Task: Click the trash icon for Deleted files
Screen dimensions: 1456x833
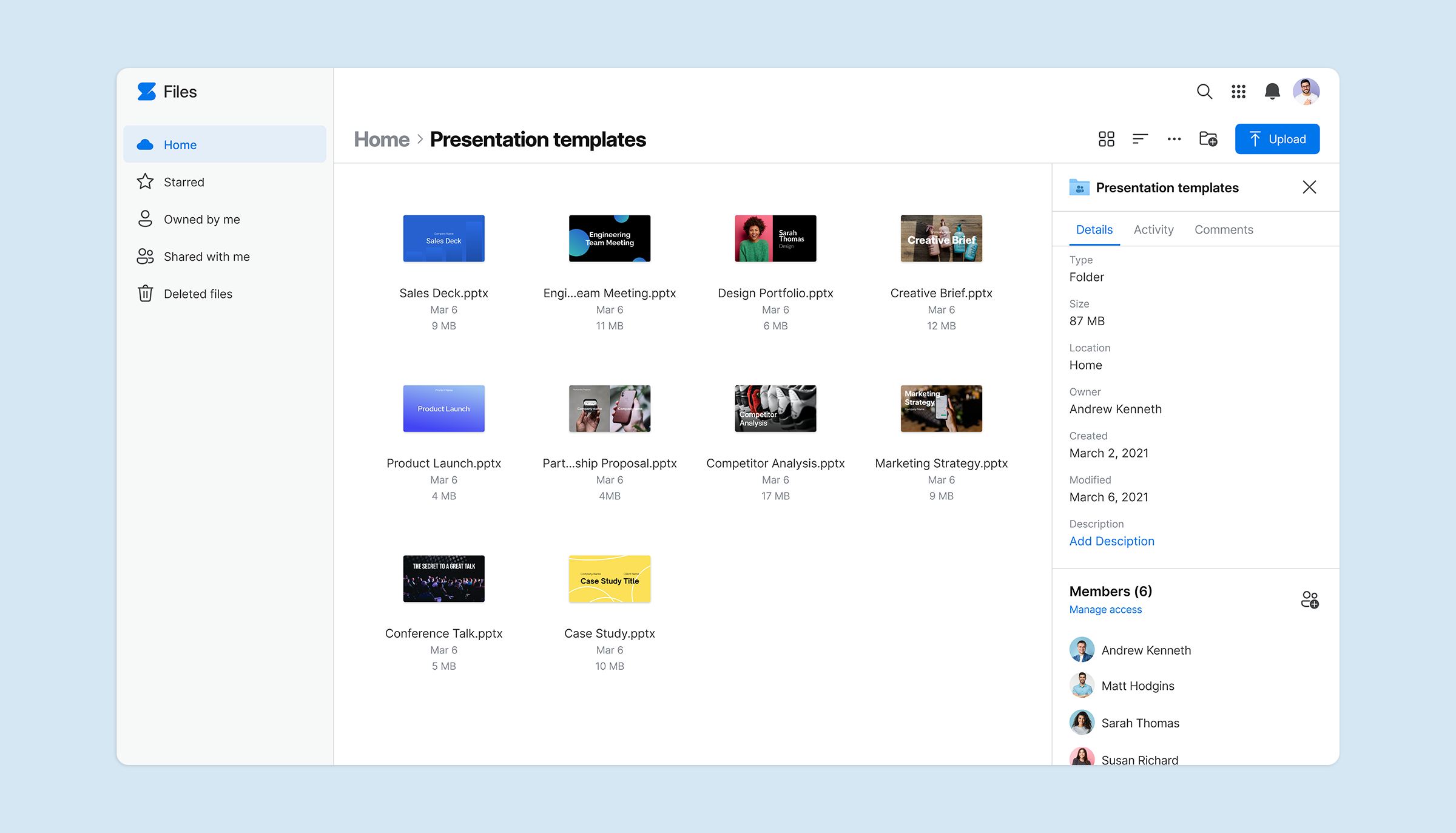Action: point(145,294)
